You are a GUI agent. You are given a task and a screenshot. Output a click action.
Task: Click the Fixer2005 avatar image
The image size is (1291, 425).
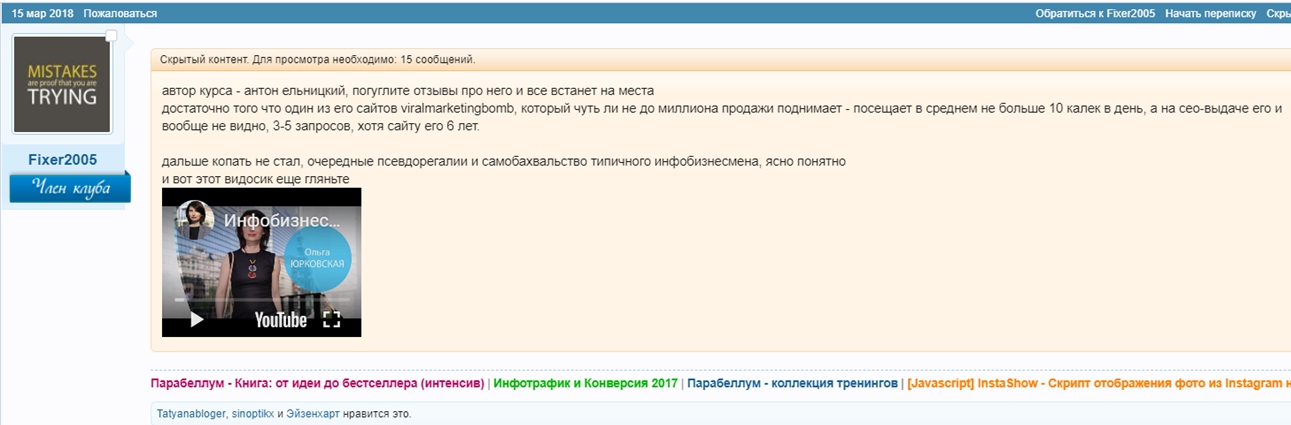[x=62, y=86]
